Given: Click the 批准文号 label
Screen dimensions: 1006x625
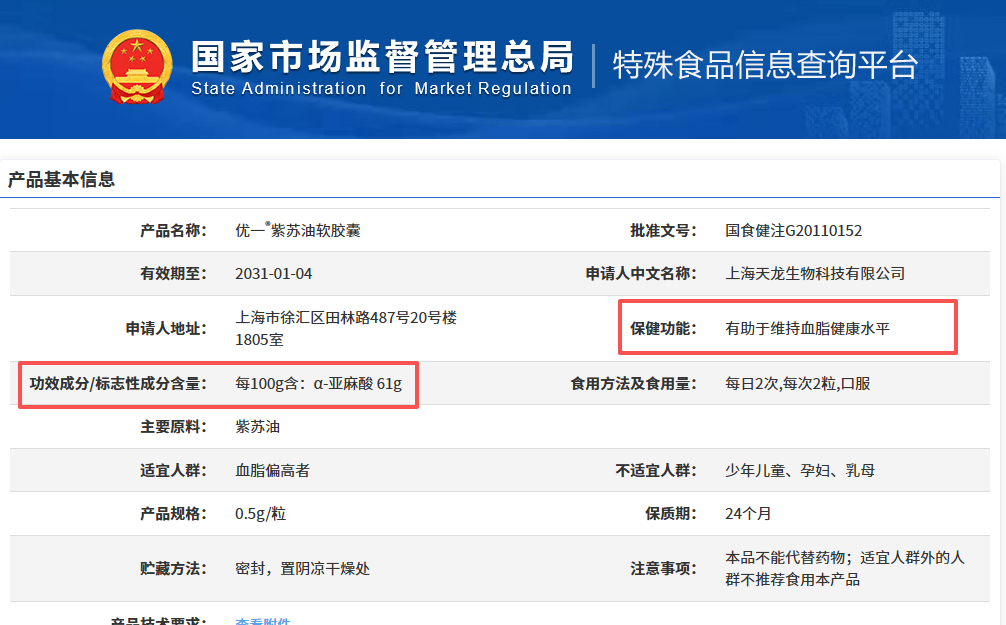Looking at the screenshot, I should click(x=663, y=230).
